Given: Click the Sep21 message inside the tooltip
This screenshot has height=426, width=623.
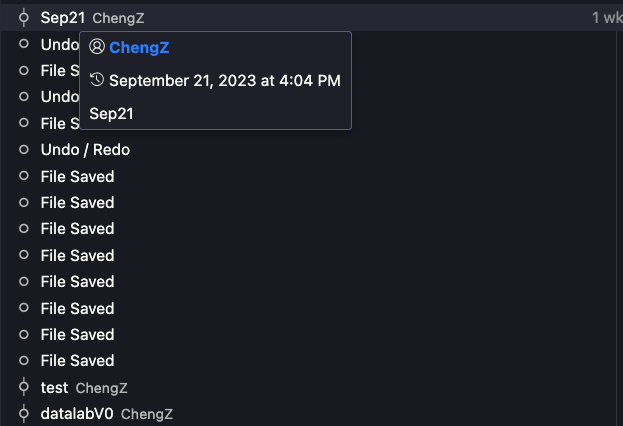Looking at the screenshot, I should point(111,114).
